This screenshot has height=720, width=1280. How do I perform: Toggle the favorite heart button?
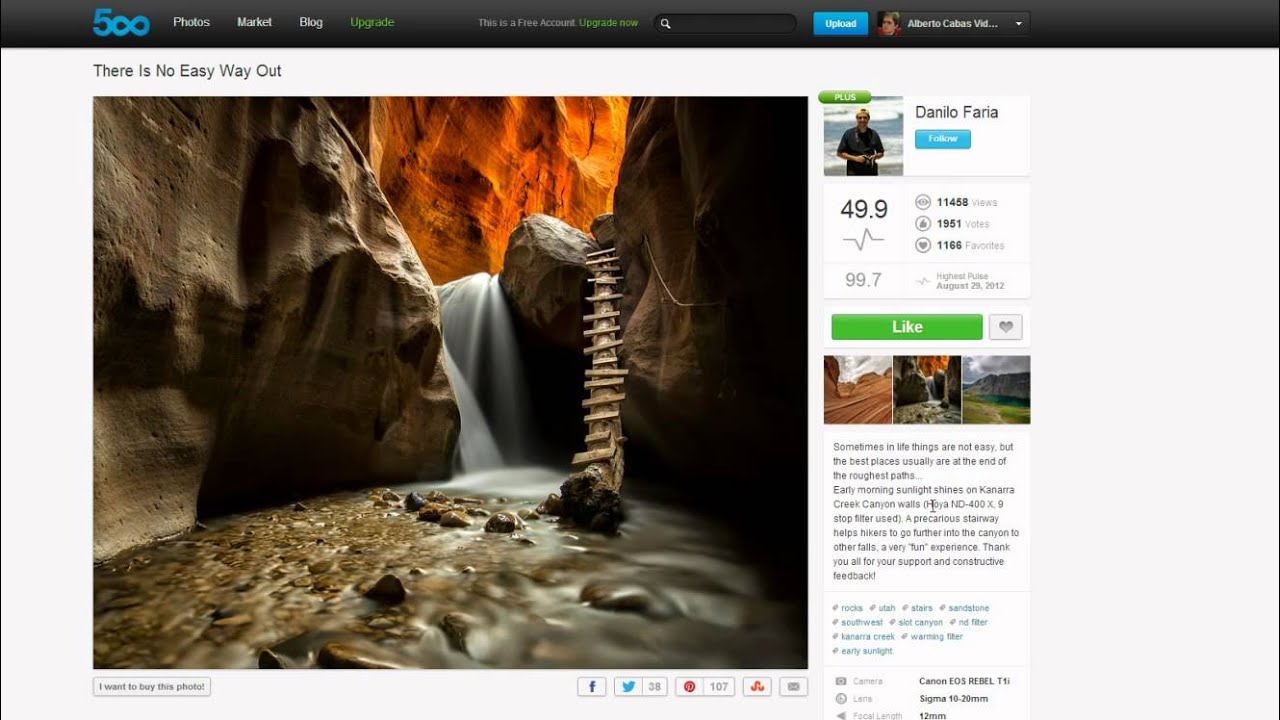[x=1005, y=327]
